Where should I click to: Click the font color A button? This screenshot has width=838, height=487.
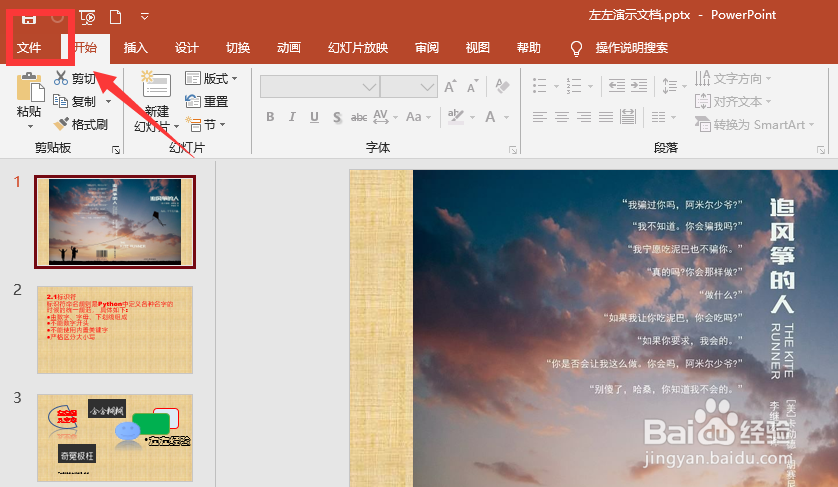(x=490, y=117)
